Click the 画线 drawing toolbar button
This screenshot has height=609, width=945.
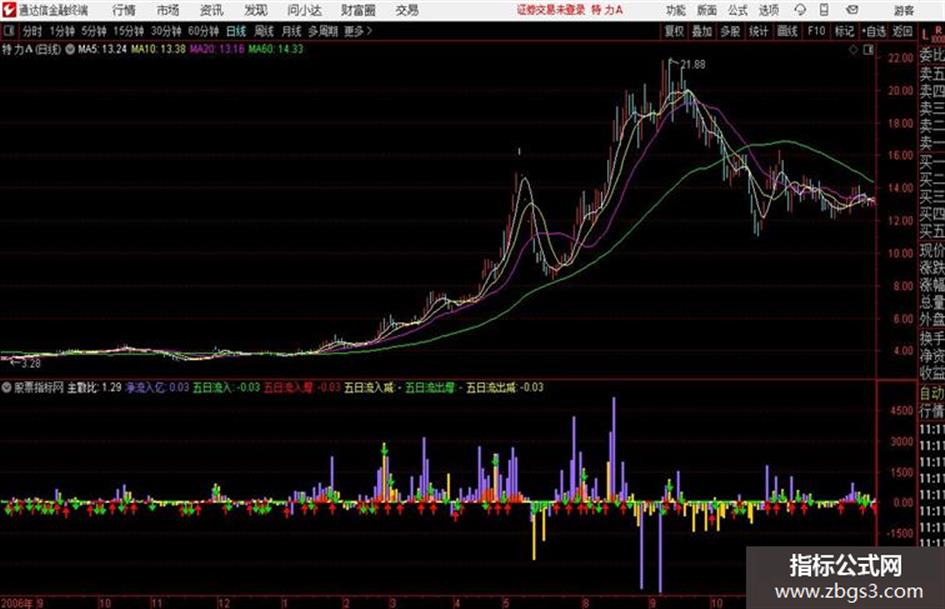pos(787,31)
